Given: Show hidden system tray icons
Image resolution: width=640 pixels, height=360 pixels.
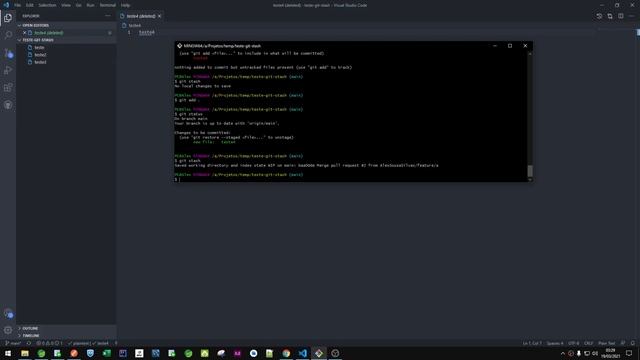Looking at the screenshot, I should coord(562,353).
